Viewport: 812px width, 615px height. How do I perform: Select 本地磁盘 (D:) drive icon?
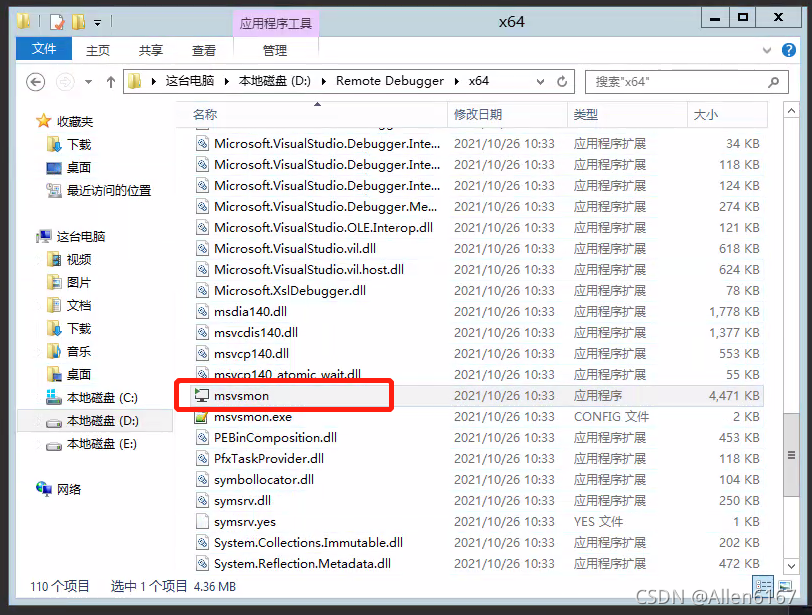click(54, 422)
